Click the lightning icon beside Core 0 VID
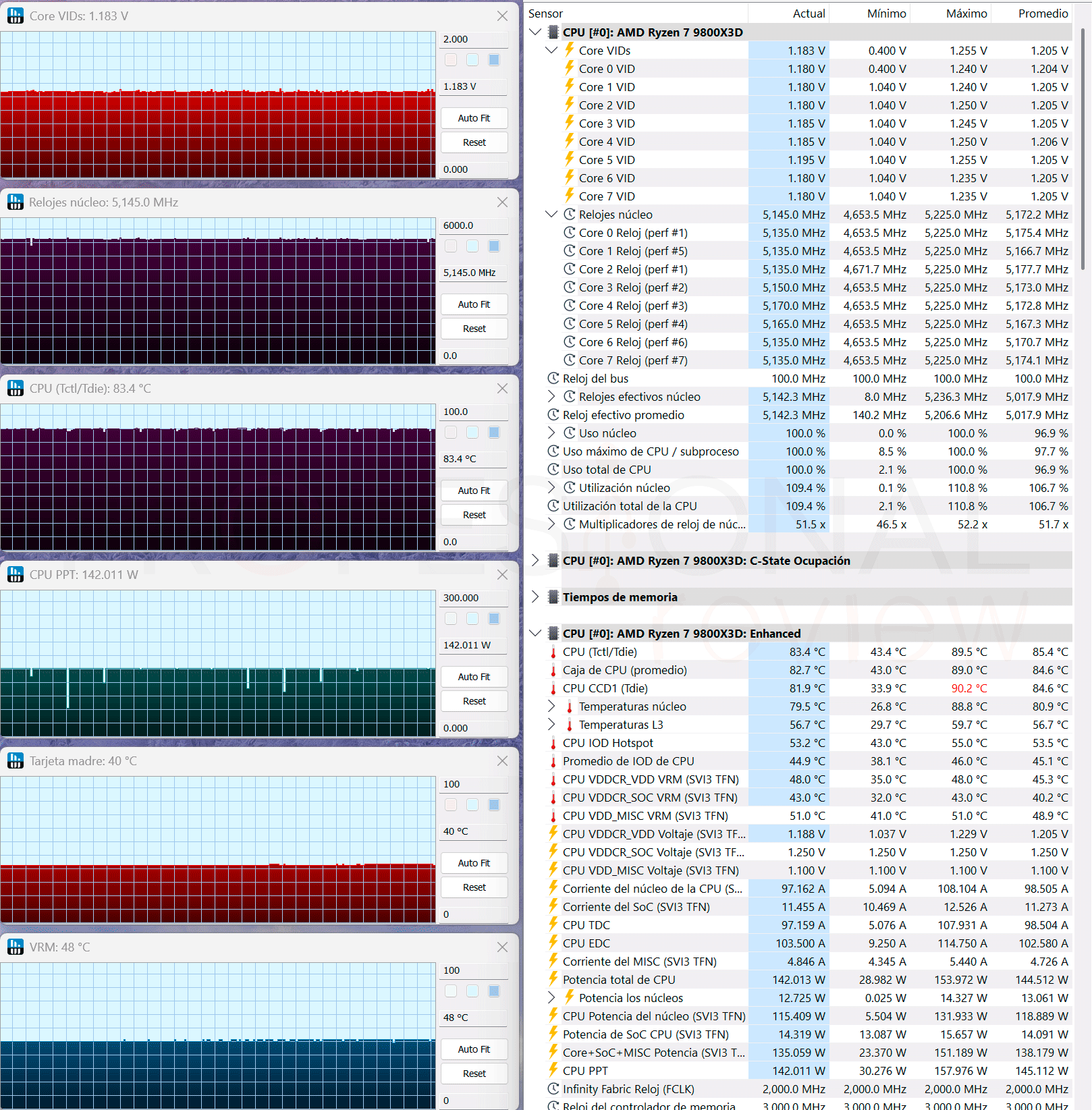The width and height of the screenshot is (1092, 1110). tap(570, 68)
